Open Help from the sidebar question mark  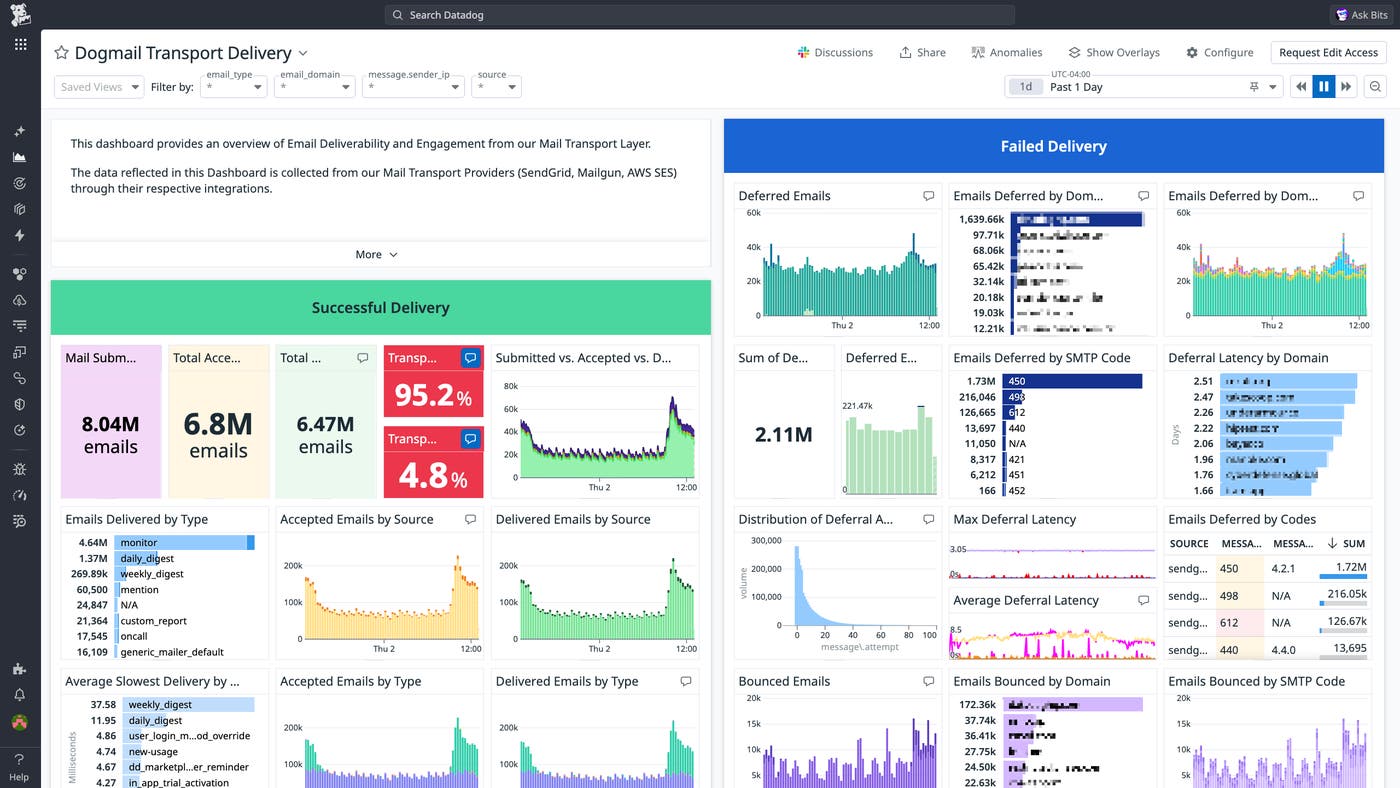pyautogui.click(x=20, y=758)
